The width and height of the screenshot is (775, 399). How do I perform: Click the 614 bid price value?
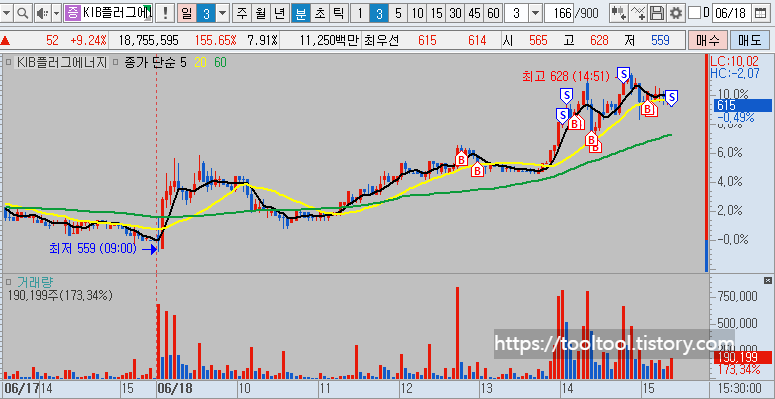click(477, 41)
